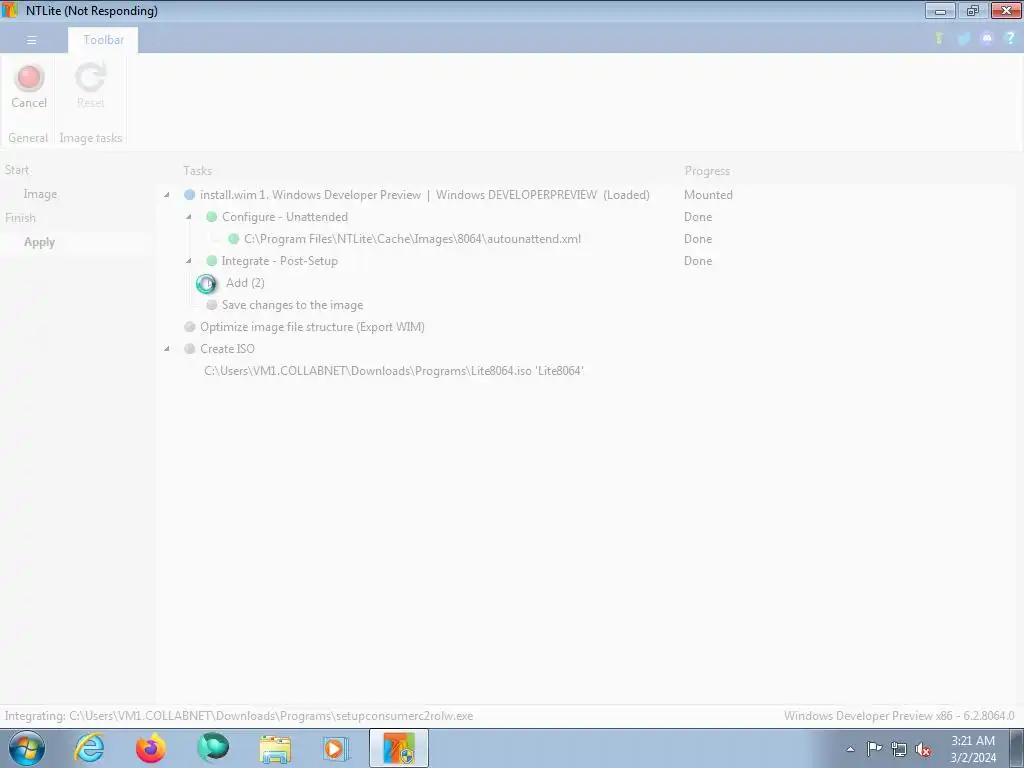Click the red Cancel button
1024x768 pixels.
(x=29, y=86)
